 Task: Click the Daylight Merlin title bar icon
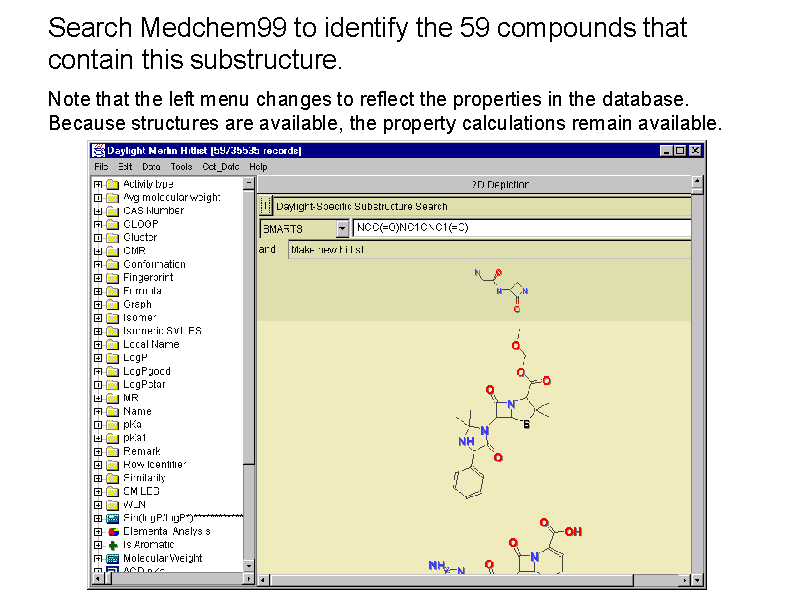(x=98, y=151)
